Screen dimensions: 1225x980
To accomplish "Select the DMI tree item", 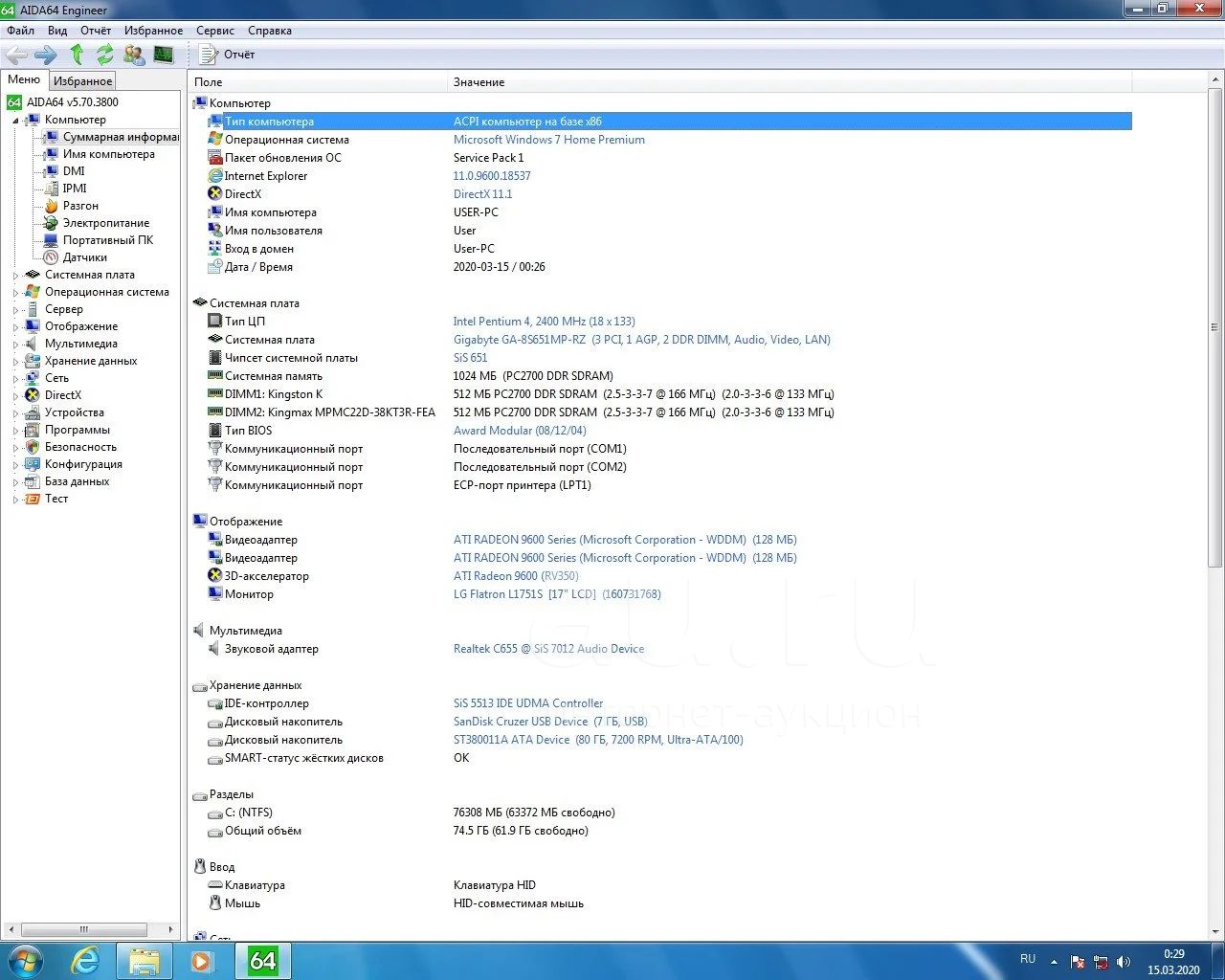I will point(74,171).
